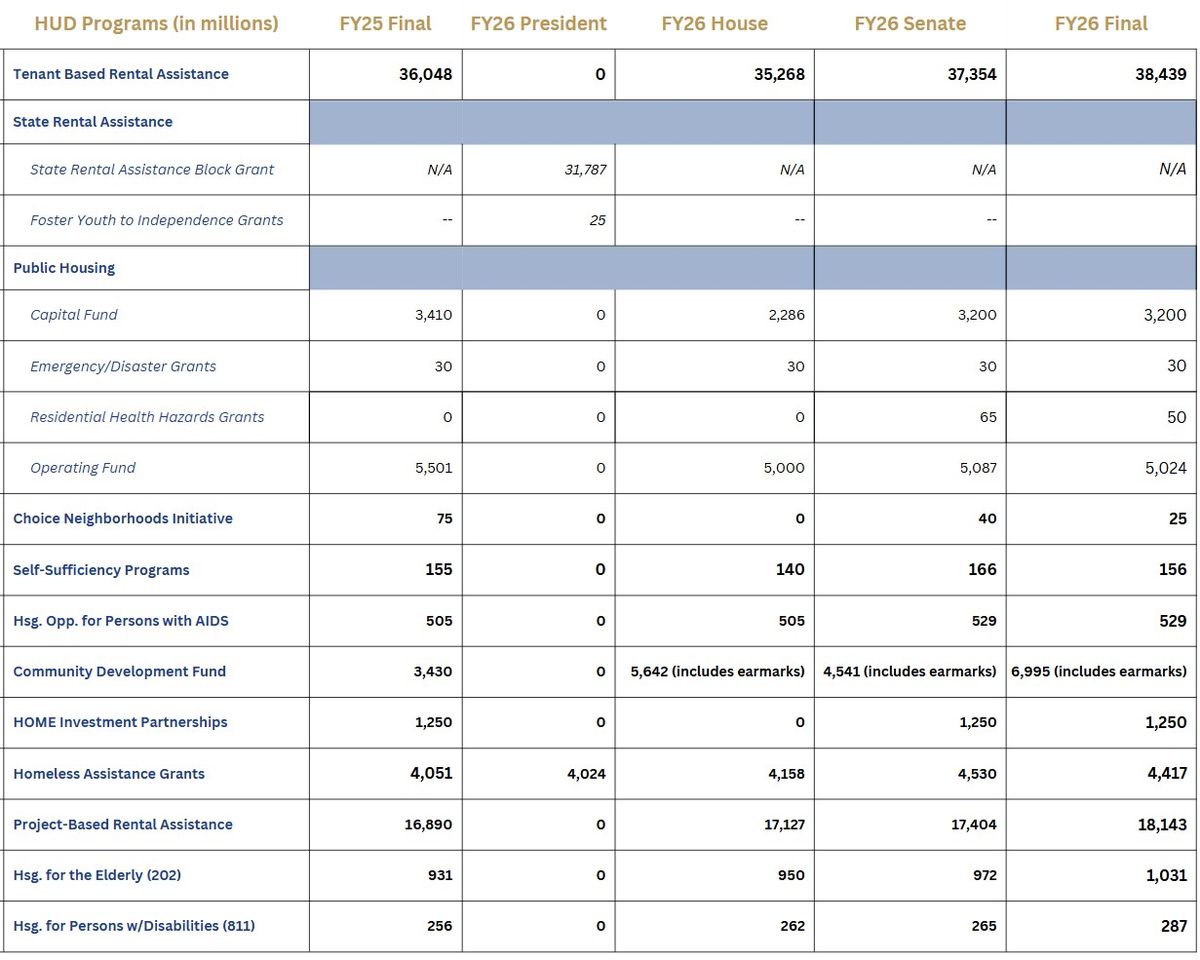
Task: Click State Rental Assistance Block Grant label
Action: (x=152, y=170)
